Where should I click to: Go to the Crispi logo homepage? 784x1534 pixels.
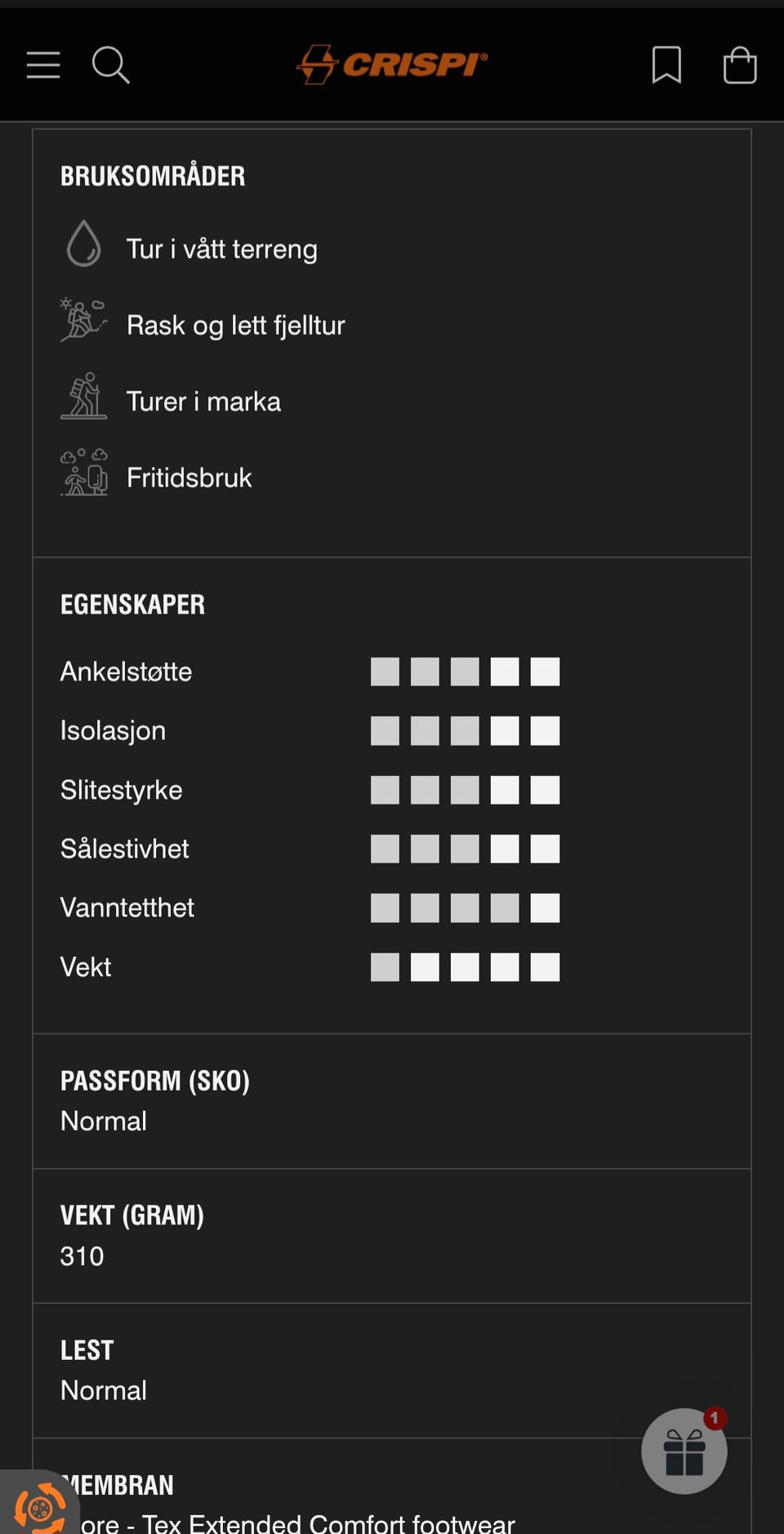(x=392, y=64)
